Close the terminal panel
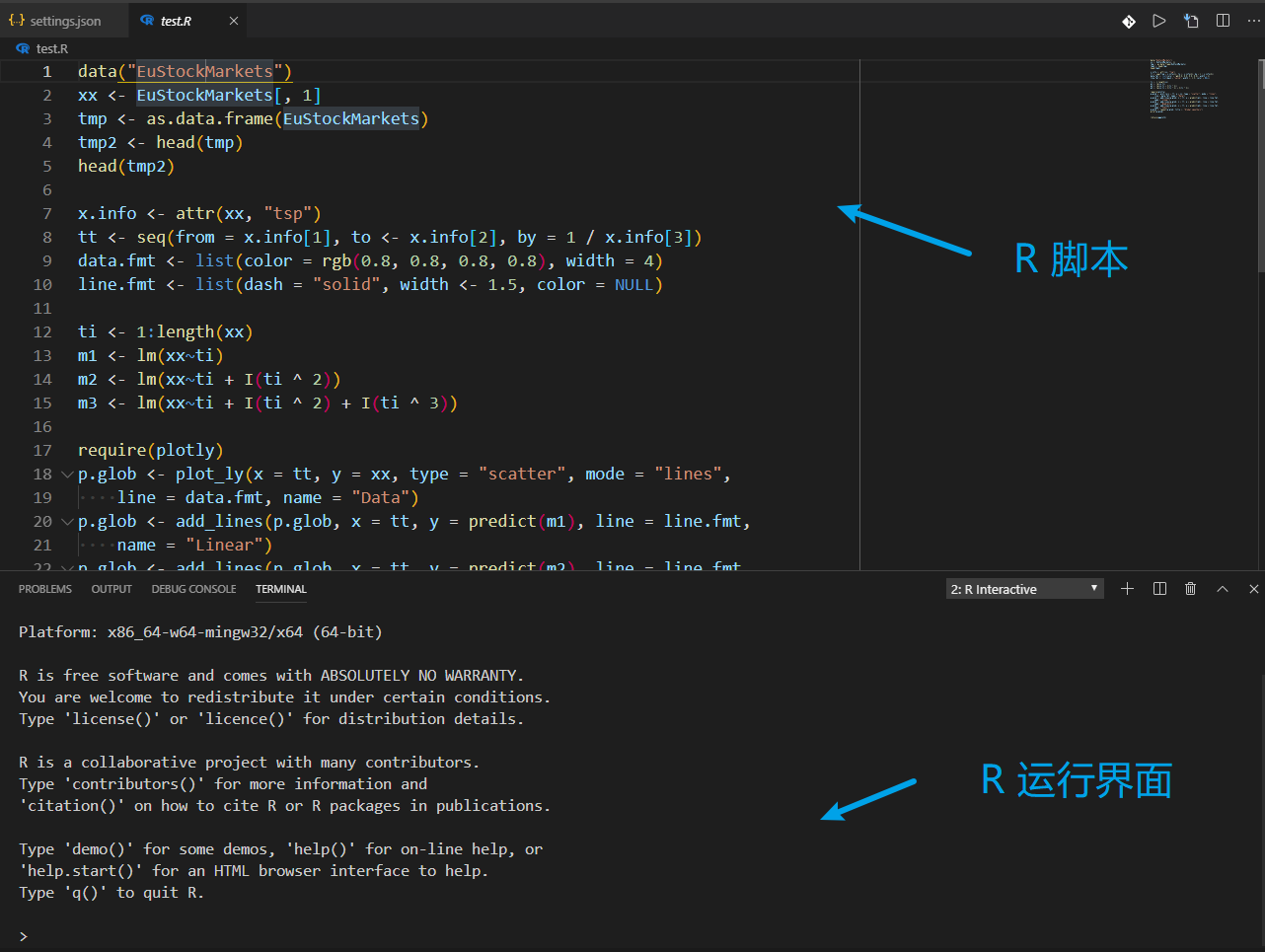Image resolution: width=1265 pixels, height=952 pixels. (x=1254, y=589)
